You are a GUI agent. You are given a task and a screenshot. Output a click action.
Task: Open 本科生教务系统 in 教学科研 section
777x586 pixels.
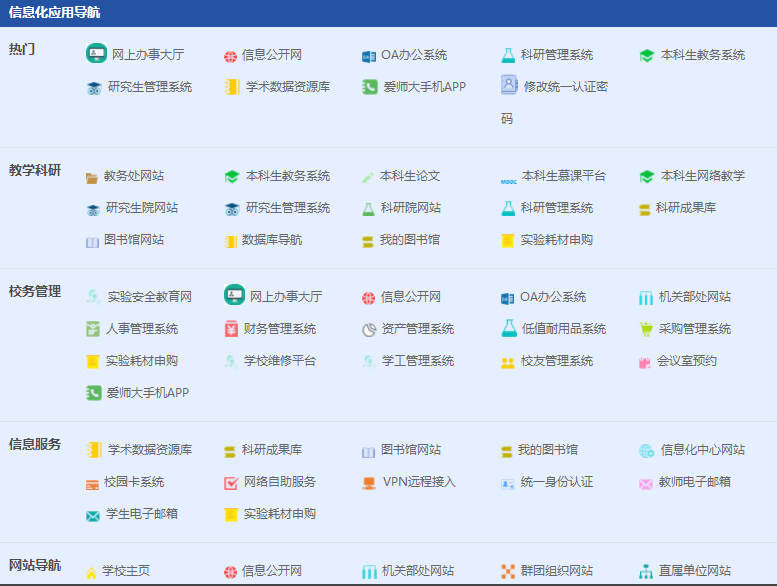pos(288,176)
